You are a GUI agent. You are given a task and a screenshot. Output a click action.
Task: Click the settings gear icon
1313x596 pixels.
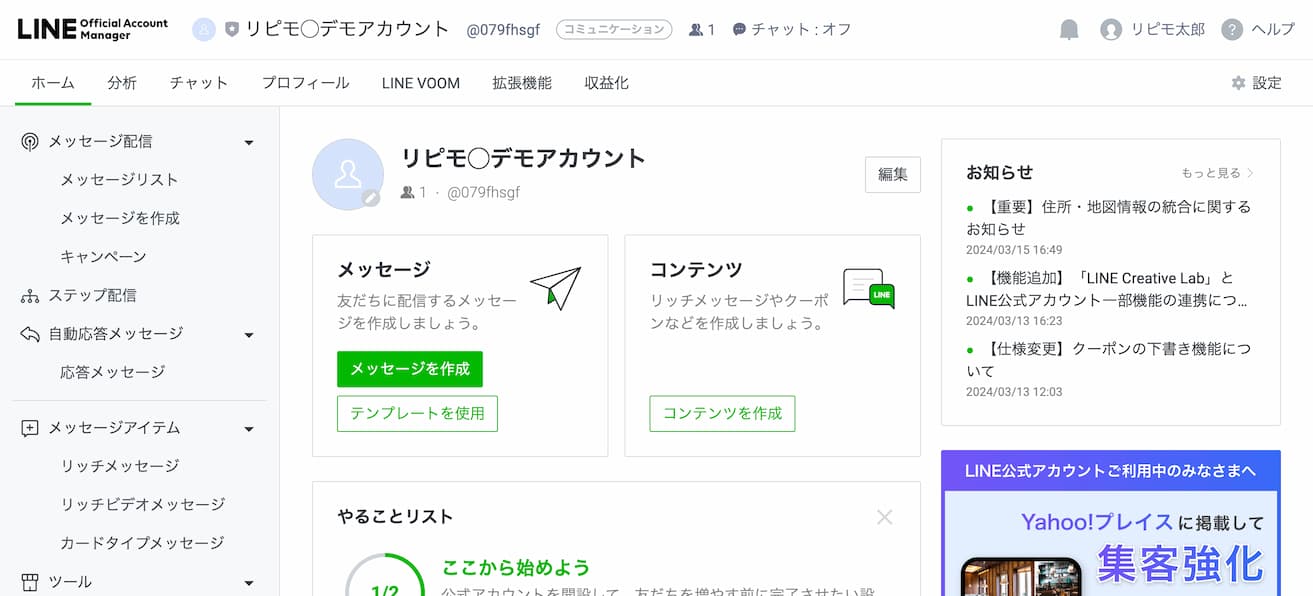(x=1238, y=83)
